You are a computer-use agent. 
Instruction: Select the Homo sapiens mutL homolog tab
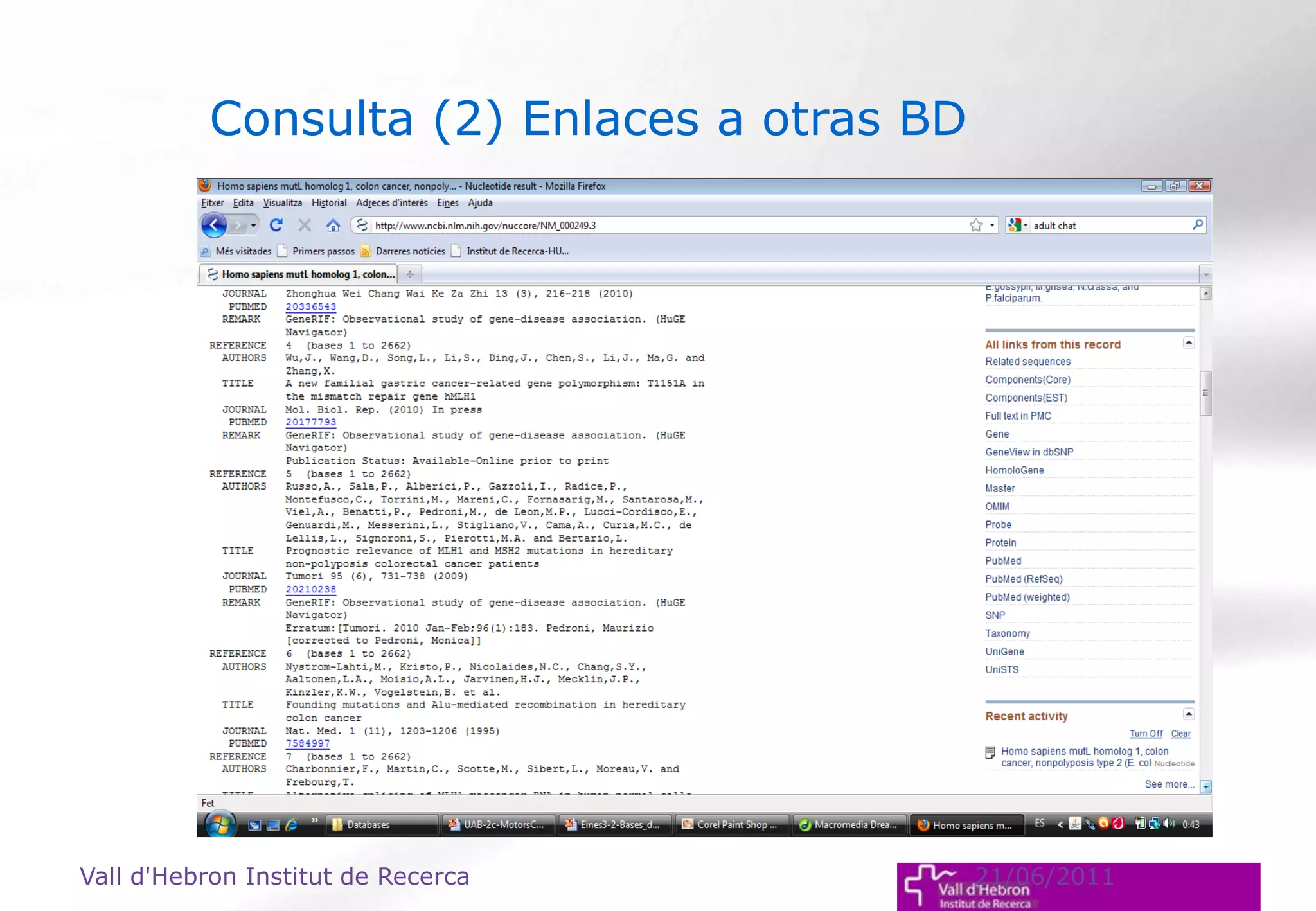point(300,274)
